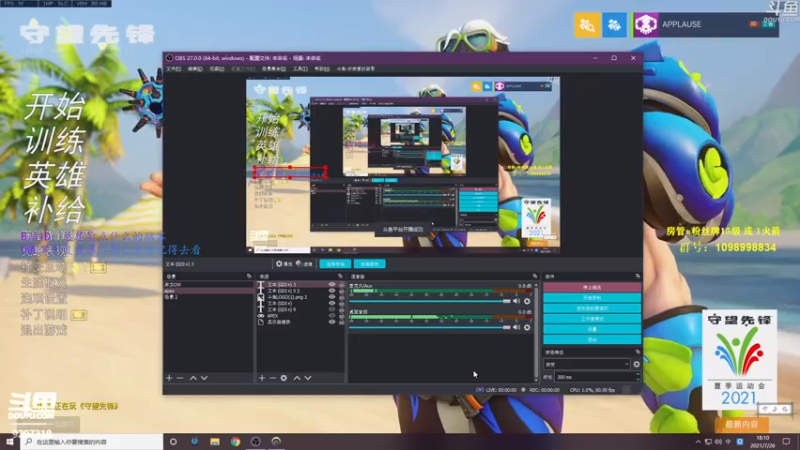The height and width of the screenshot is (450, 800).
Task: Click the 开始录制 start recording button
Action: point(592,297)
